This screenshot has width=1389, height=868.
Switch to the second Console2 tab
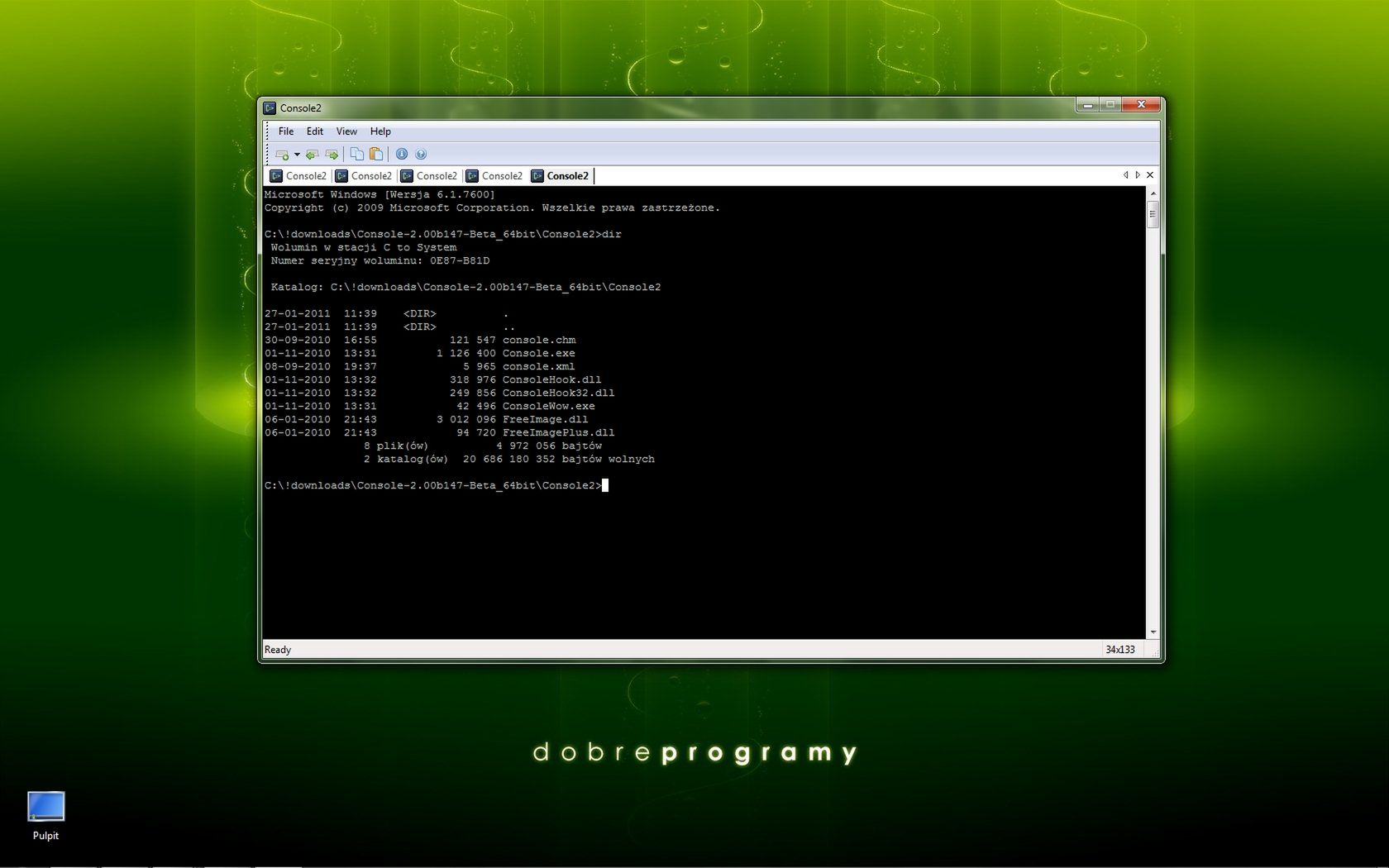[x=364, y=176]
